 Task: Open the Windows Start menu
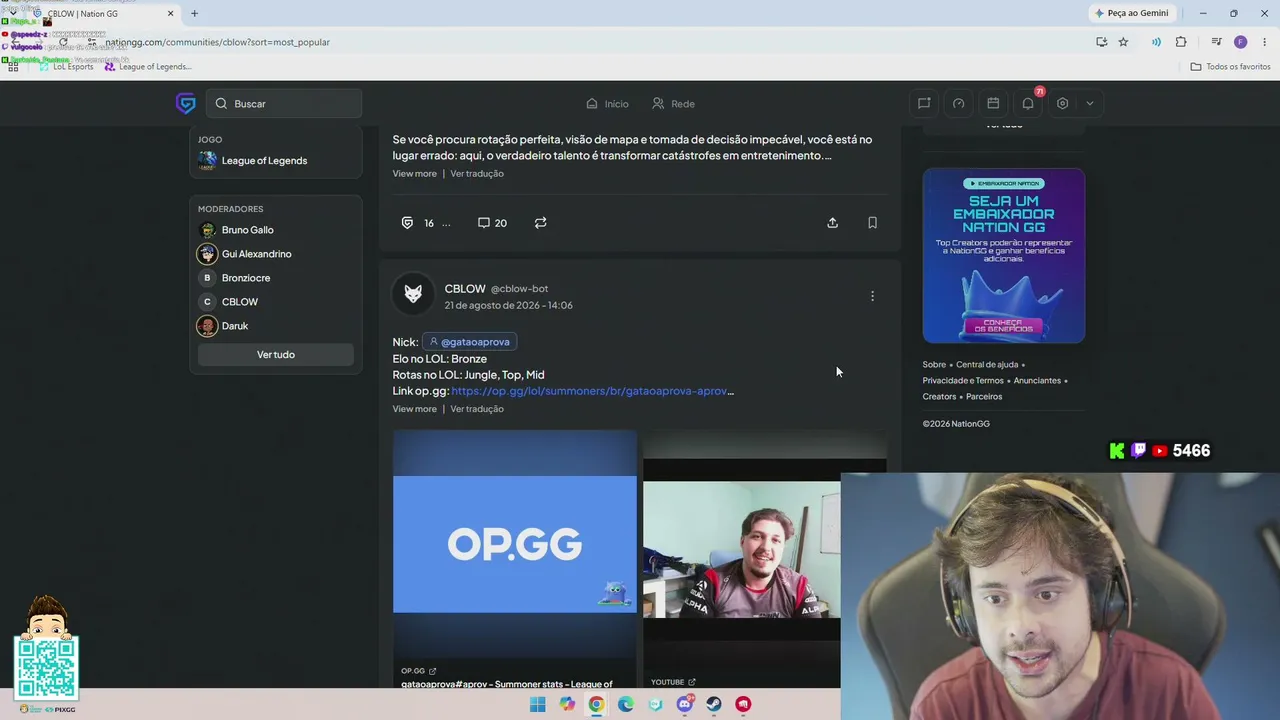(x=538, y=704)
